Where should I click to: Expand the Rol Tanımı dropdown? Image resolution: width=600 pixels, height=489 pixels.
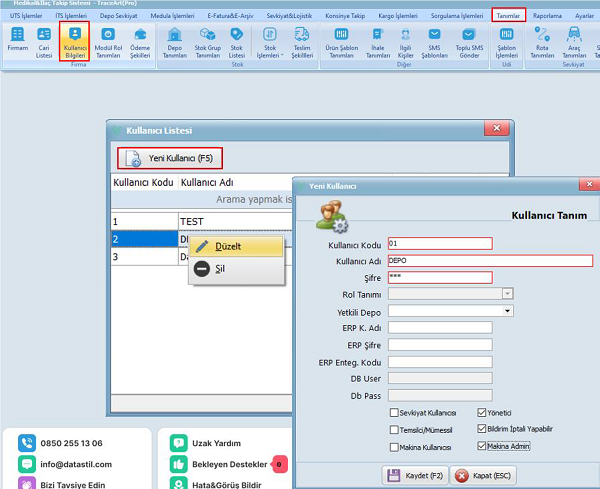[508, 294]
